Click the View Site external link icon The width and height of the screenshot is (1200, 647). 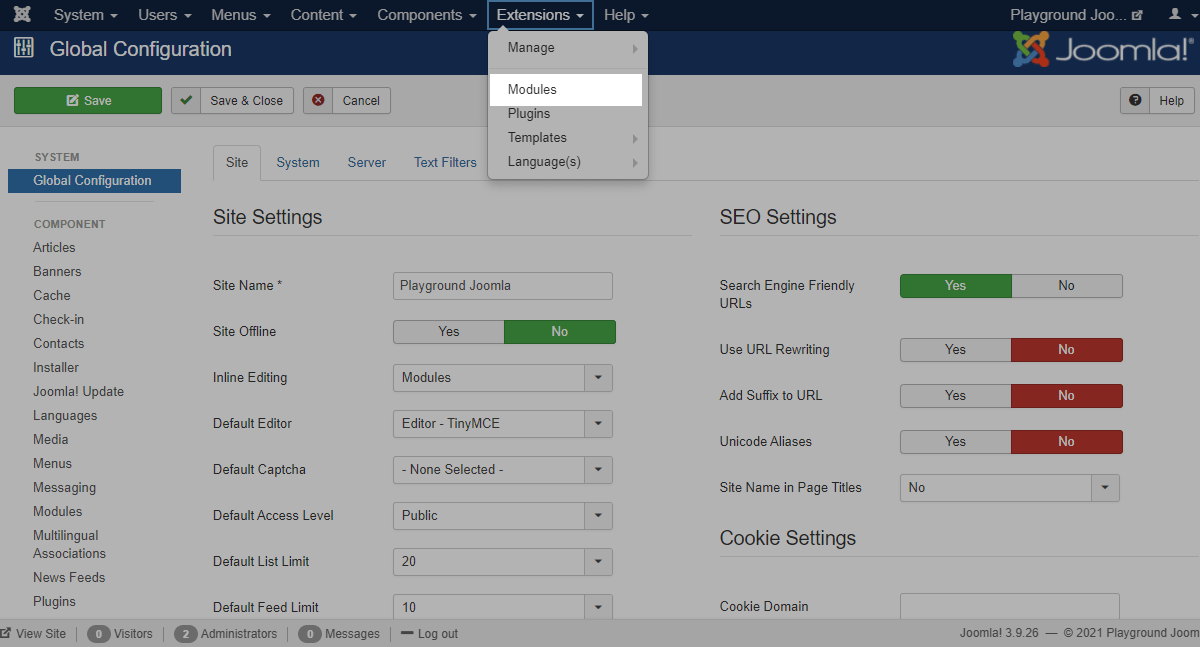[6, 633]
